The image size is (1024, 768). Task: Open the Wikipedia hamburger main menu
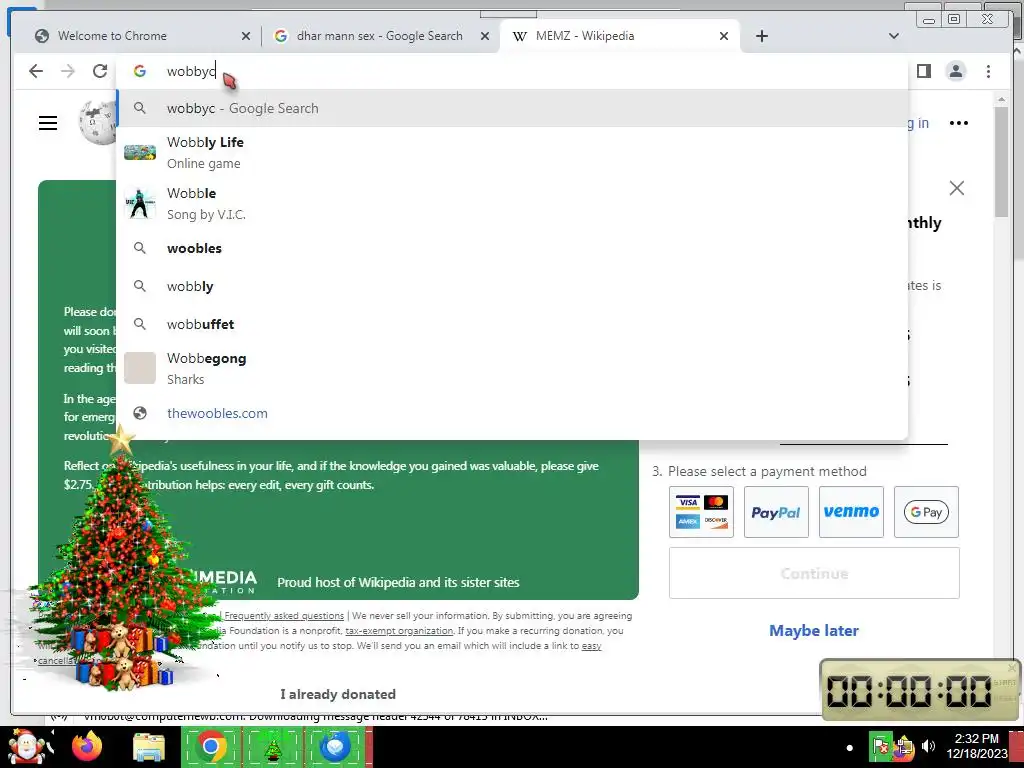pyautogui.click(x=48, y=123)
